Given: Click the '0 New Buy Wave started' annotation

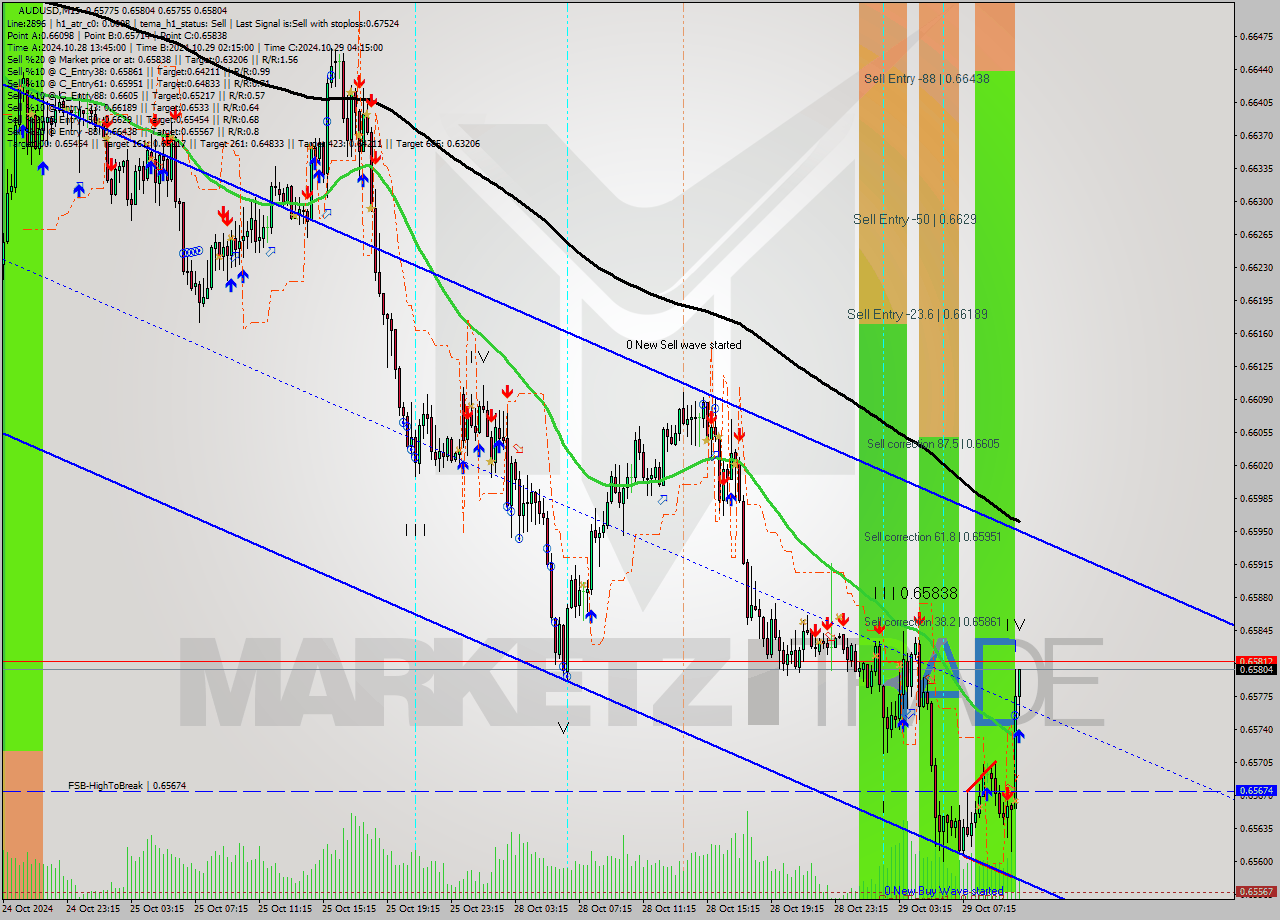Looking at the screenshot, I should (x=943, y=891).
